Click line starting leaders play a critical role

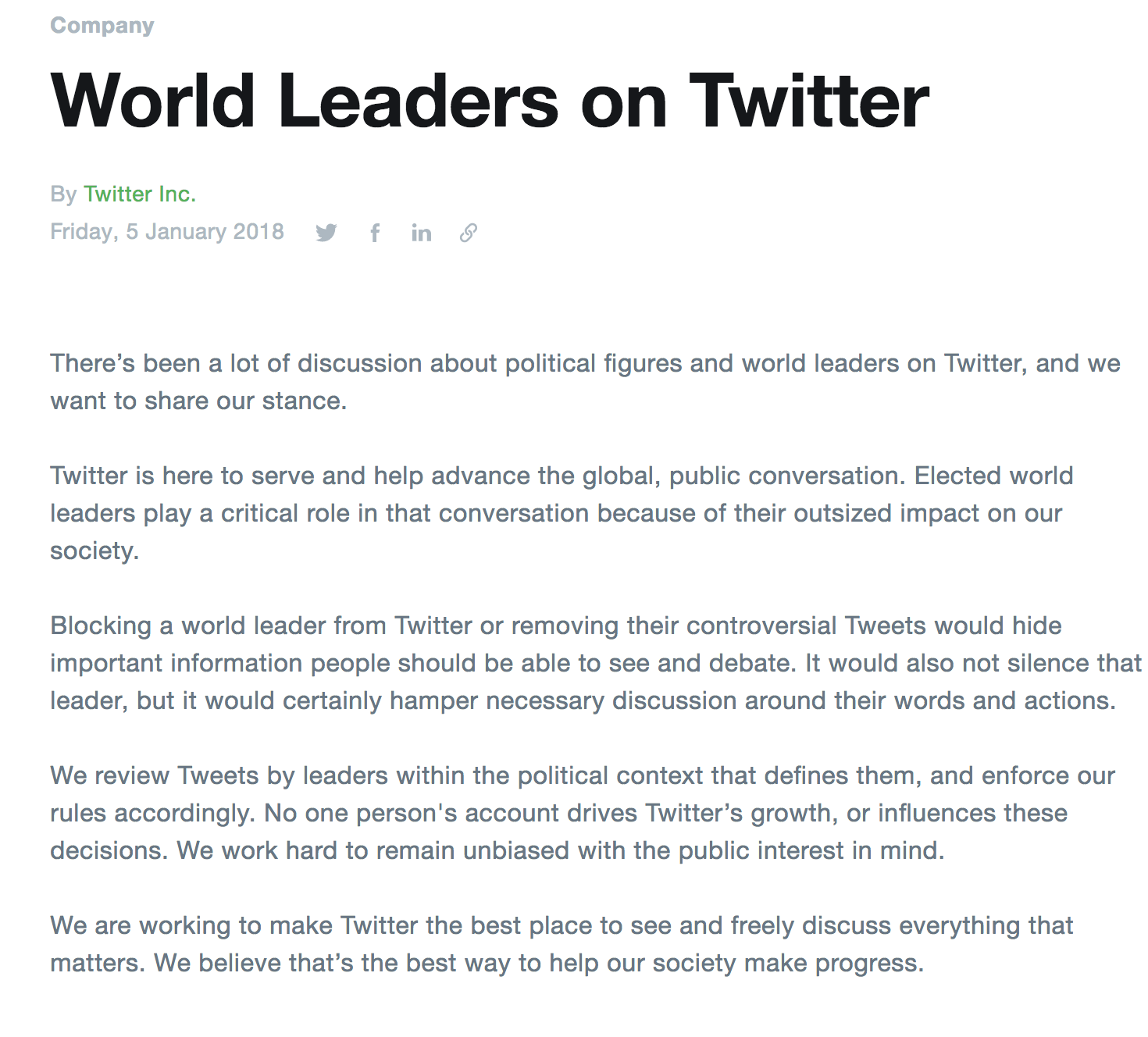556,513
